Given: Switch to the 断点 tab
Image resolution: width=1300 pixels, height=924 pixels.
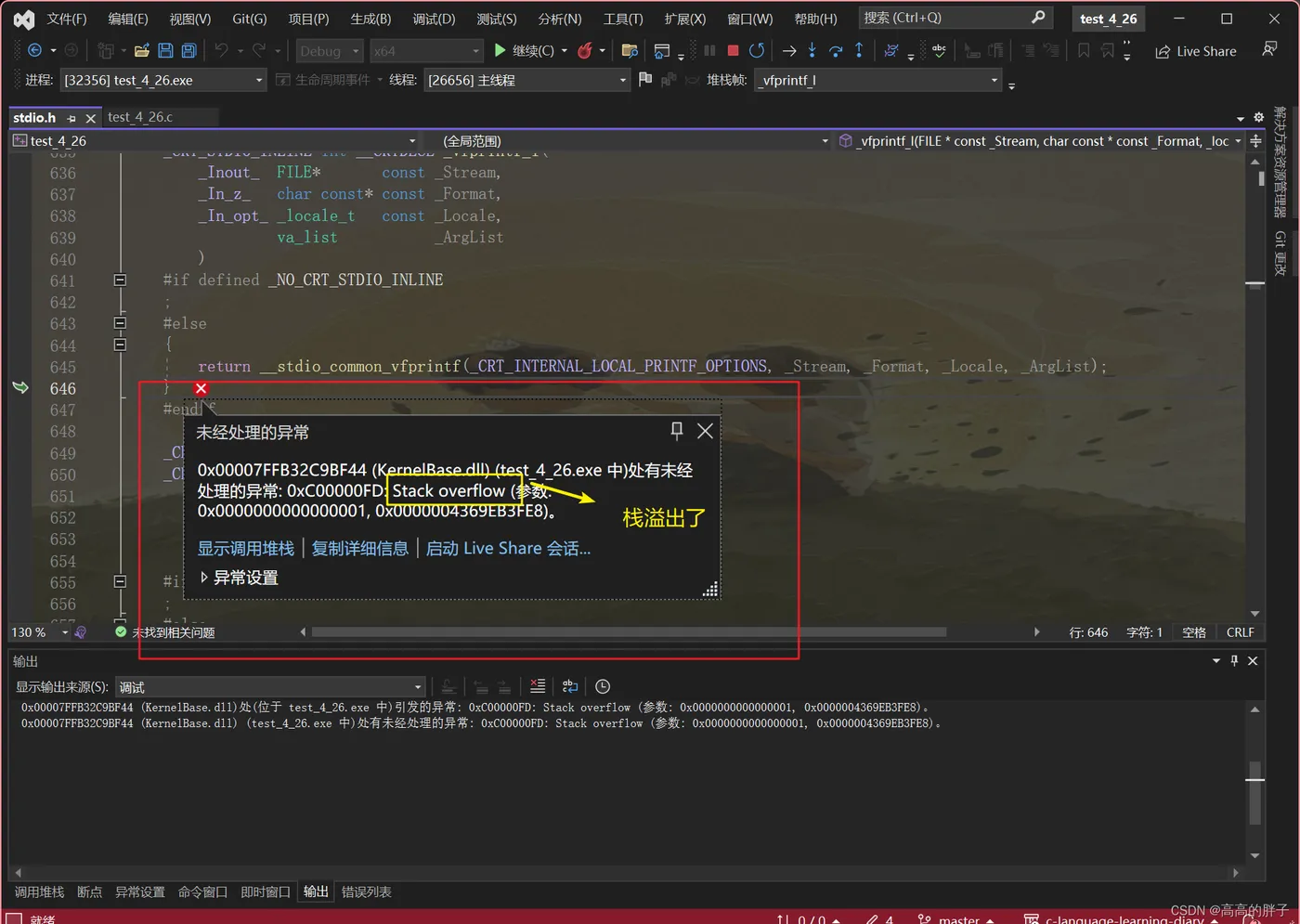Looking at the screenshot, I should coord(89,891).
